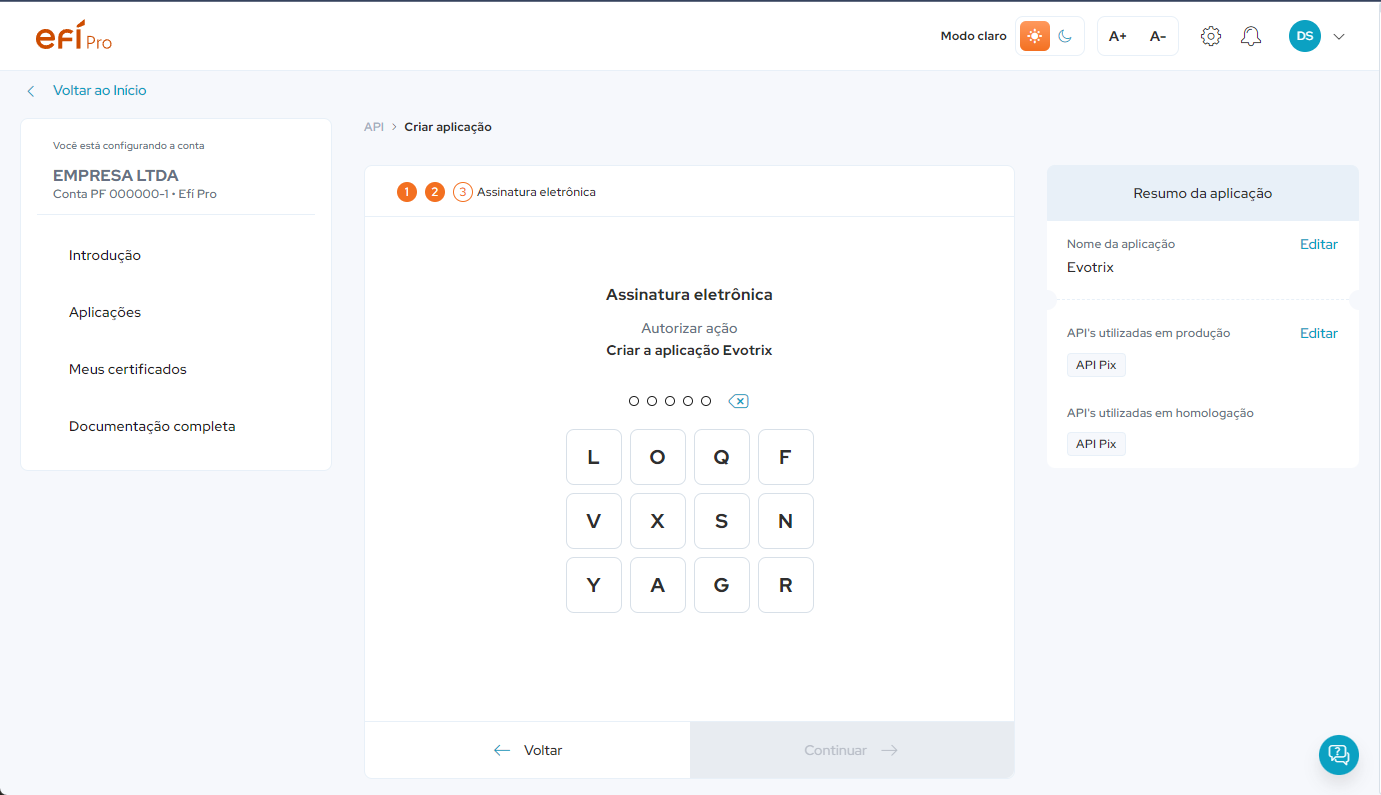The image size is (1381, 795).
Task: Switch to dark mode with the moon toggle
Action: click(1065, 35)
